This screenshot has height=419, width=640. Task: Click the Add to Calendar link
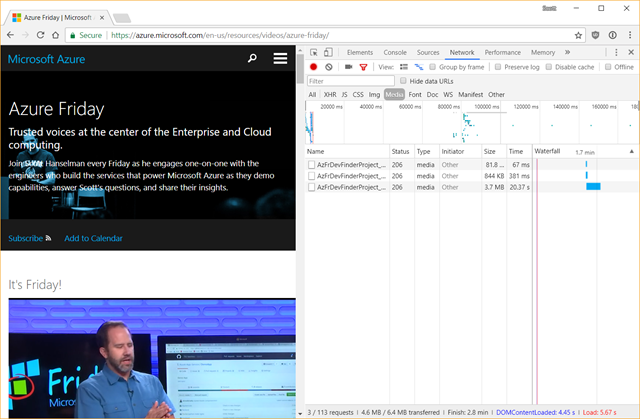tap(93, 238)
